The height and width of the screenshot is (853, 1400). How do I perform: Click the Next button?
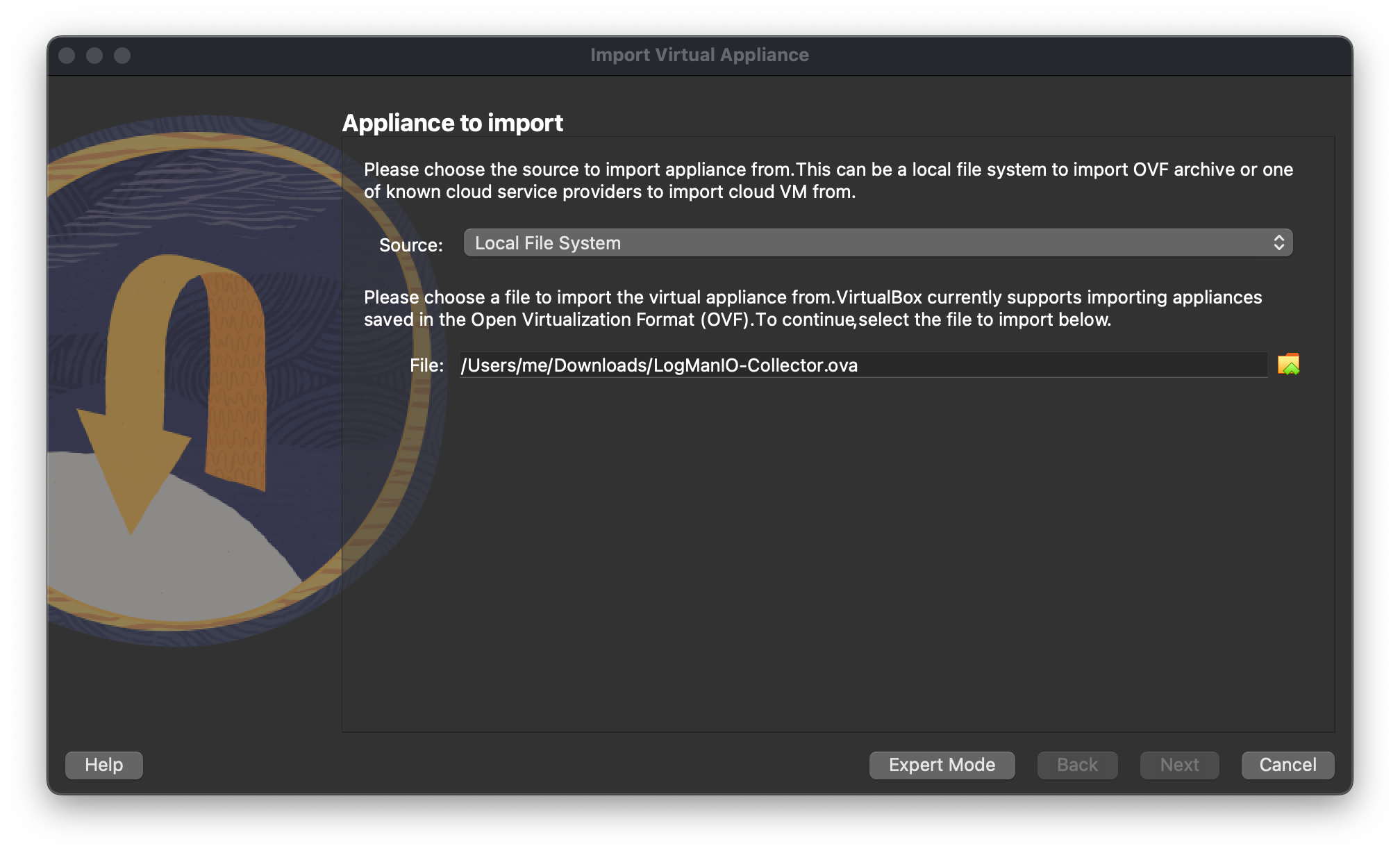1179,765
